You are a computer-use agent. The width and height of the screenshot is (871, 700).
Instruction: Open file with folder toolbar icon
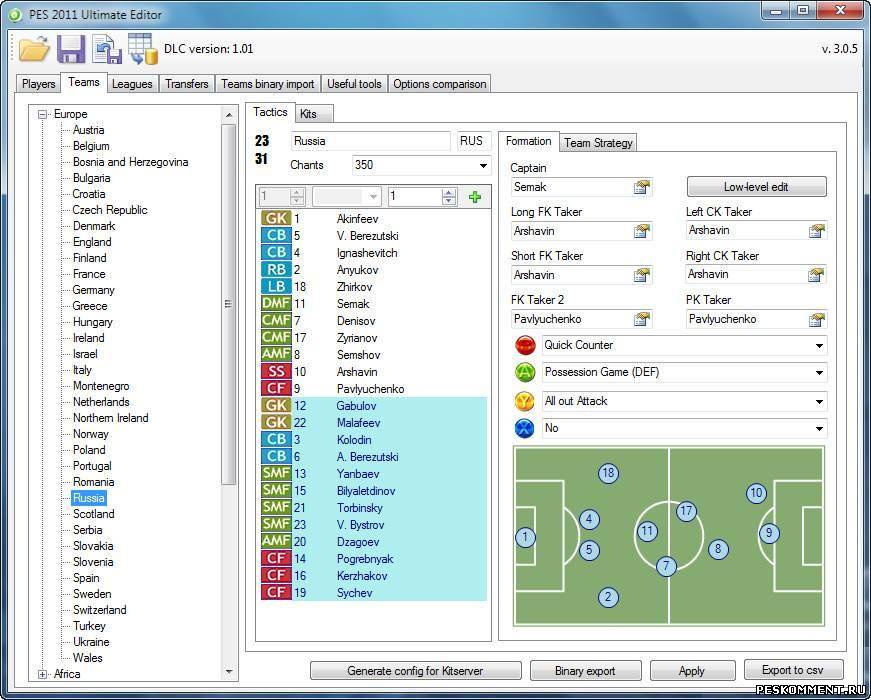[x=34, y=49]
